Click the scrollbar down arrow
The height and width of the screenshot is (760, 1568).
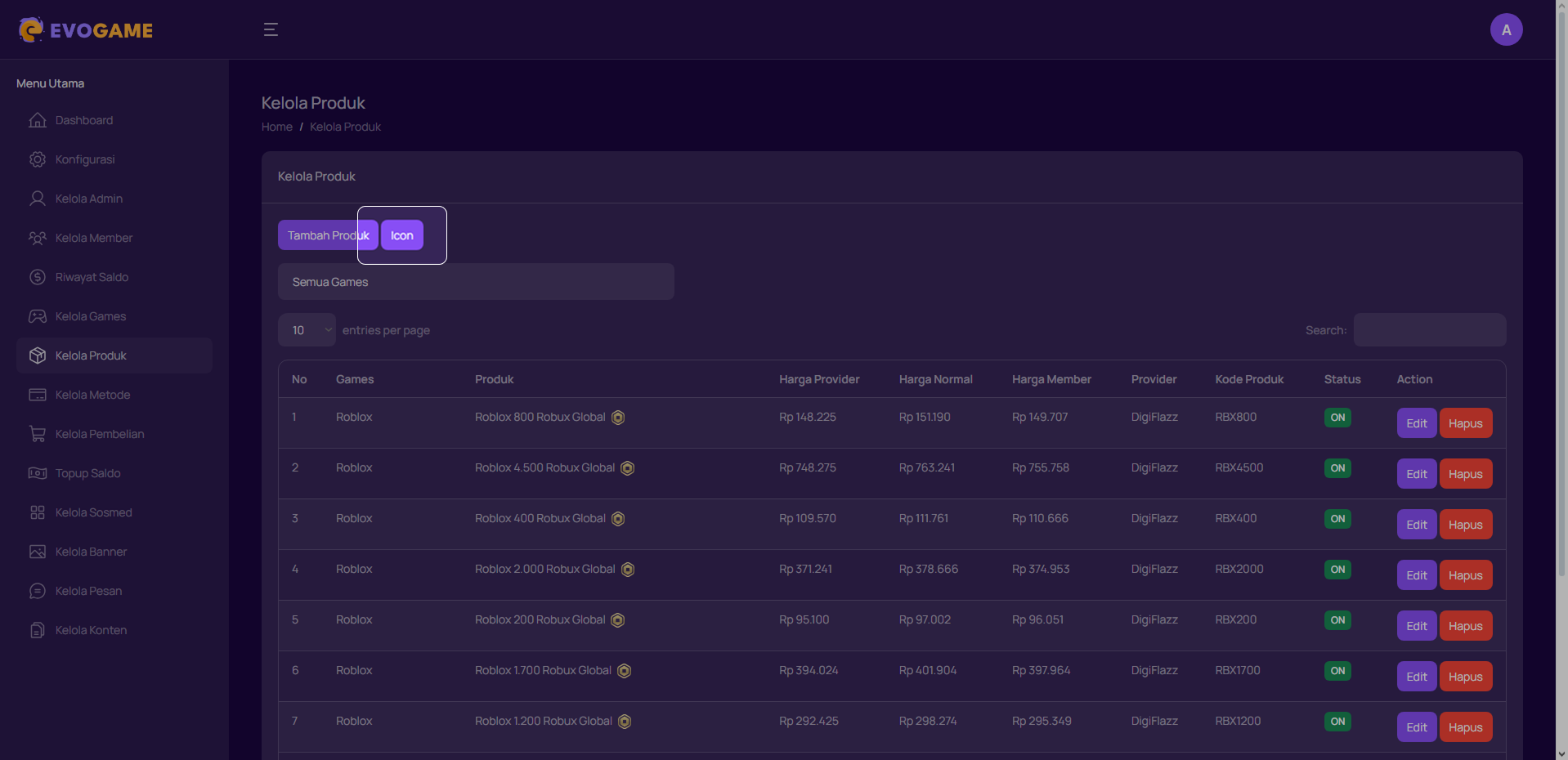pyautogui.click(x=1561, y=753)
